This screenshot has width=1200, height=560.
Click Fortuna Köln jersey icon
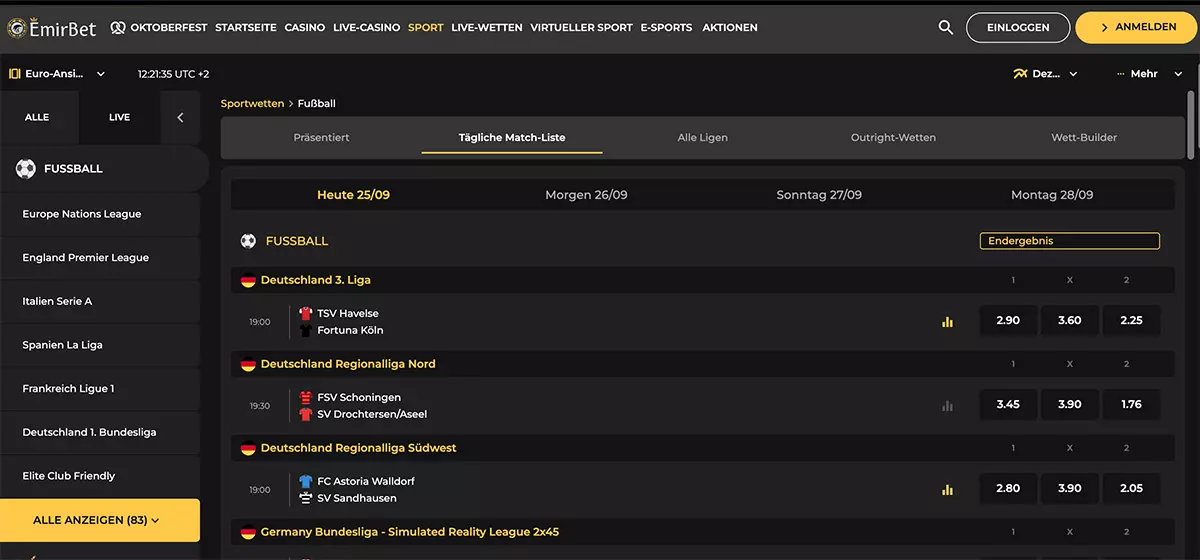(x=306, y=330)
